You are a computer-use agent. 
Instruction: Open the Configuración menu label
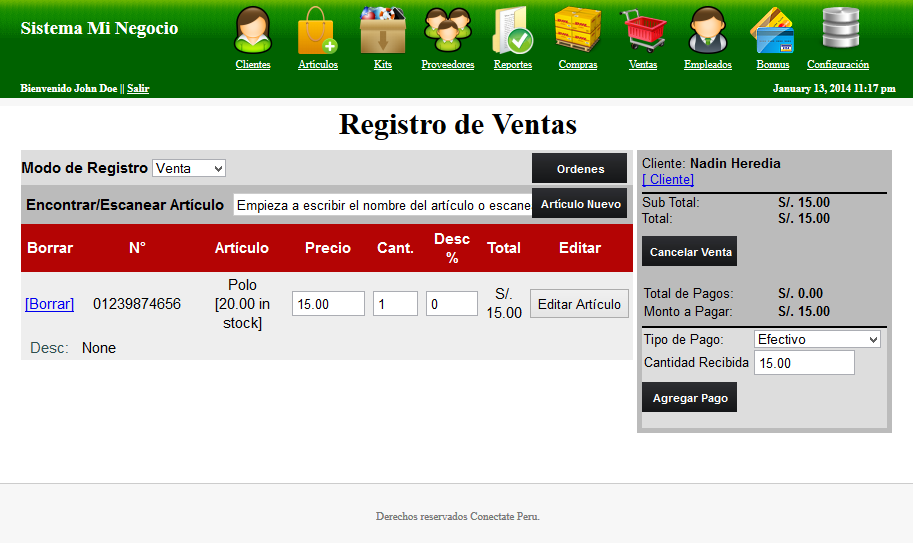tap(838, 65)
